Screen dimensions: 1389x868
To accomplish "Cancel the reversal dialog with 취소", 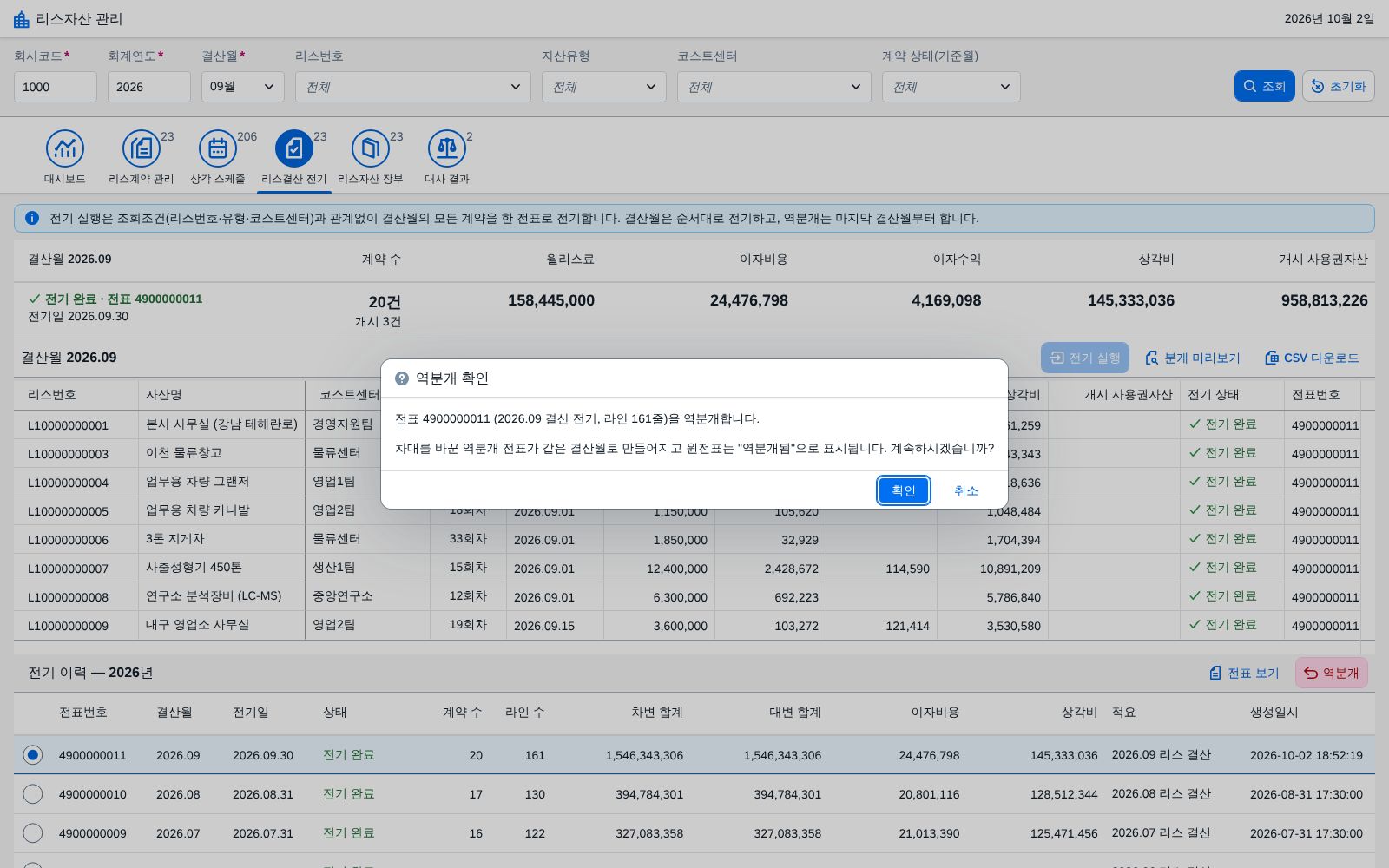I will point(966,490).
